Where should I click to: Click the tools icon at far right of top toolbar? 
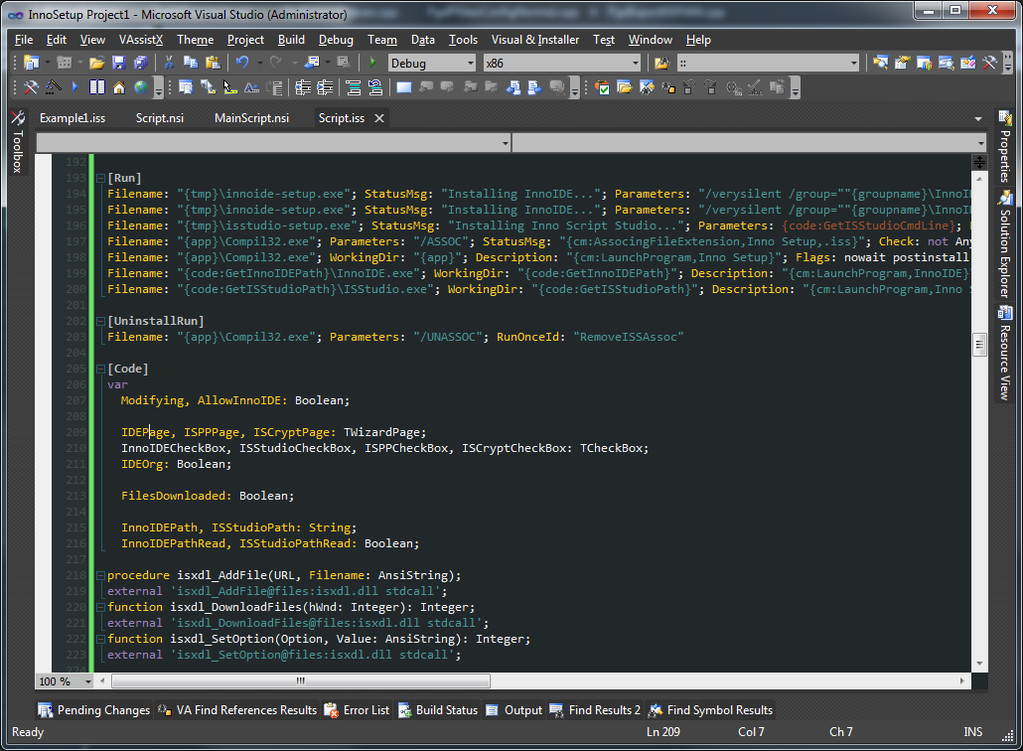[989, 63]
